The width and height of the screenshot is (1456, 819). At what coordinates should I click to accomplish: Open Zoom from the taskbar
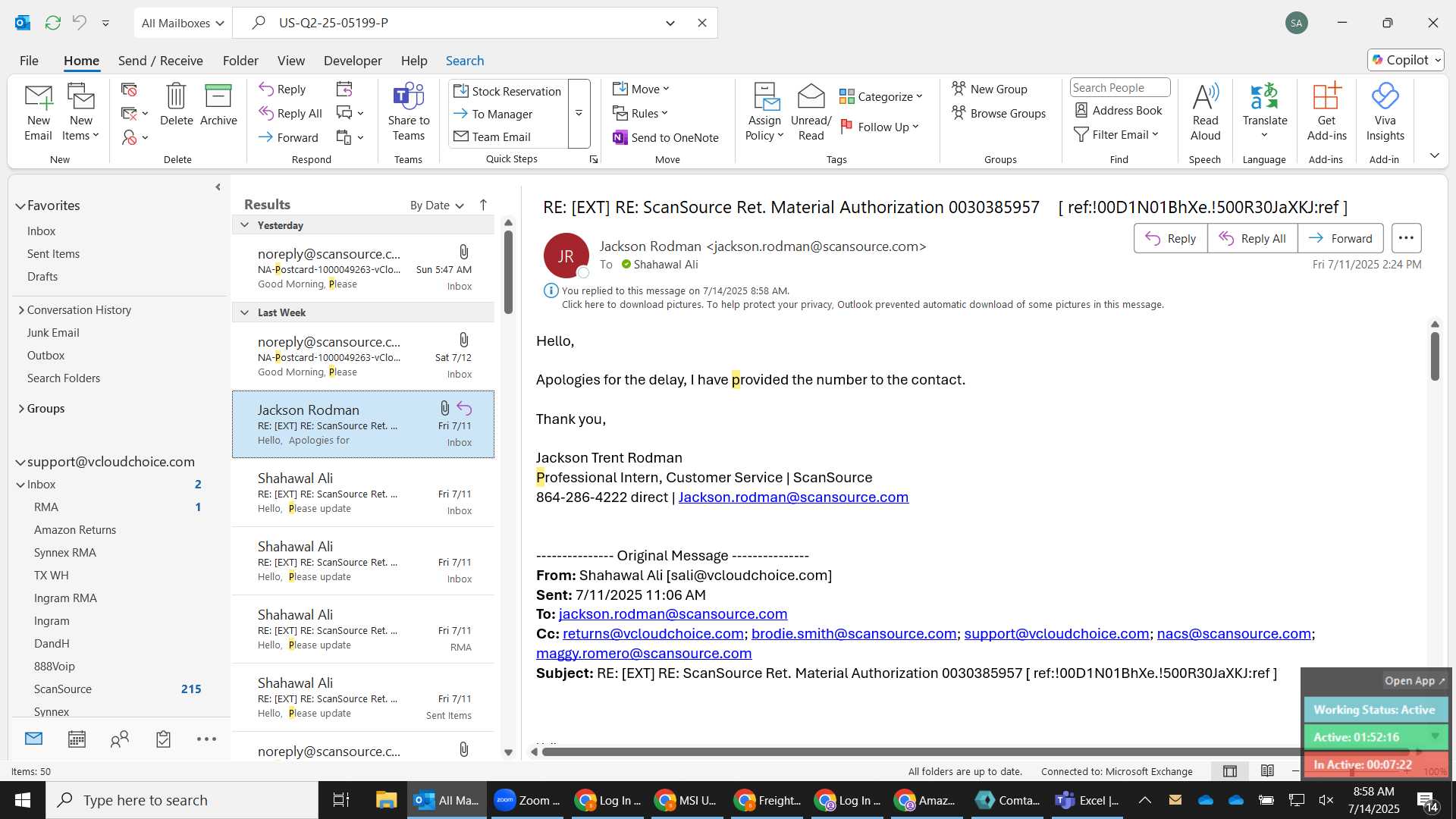tap(527, 800)
